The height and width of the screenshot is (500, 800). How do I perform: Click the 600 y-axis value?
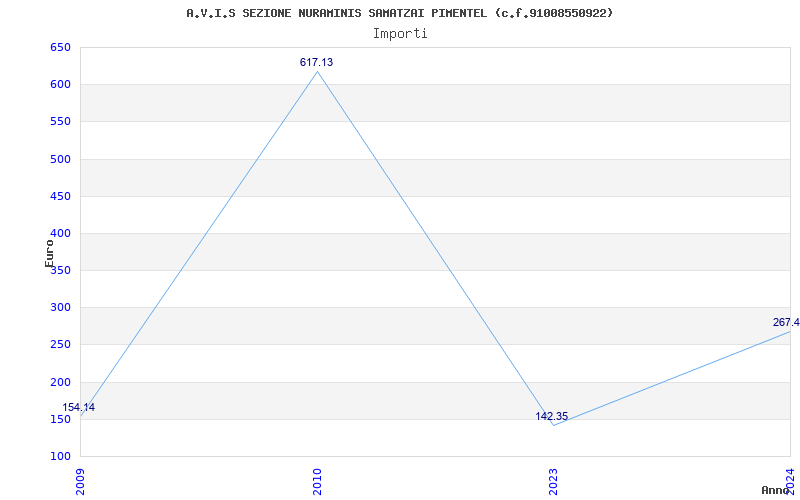coord(60,85)
